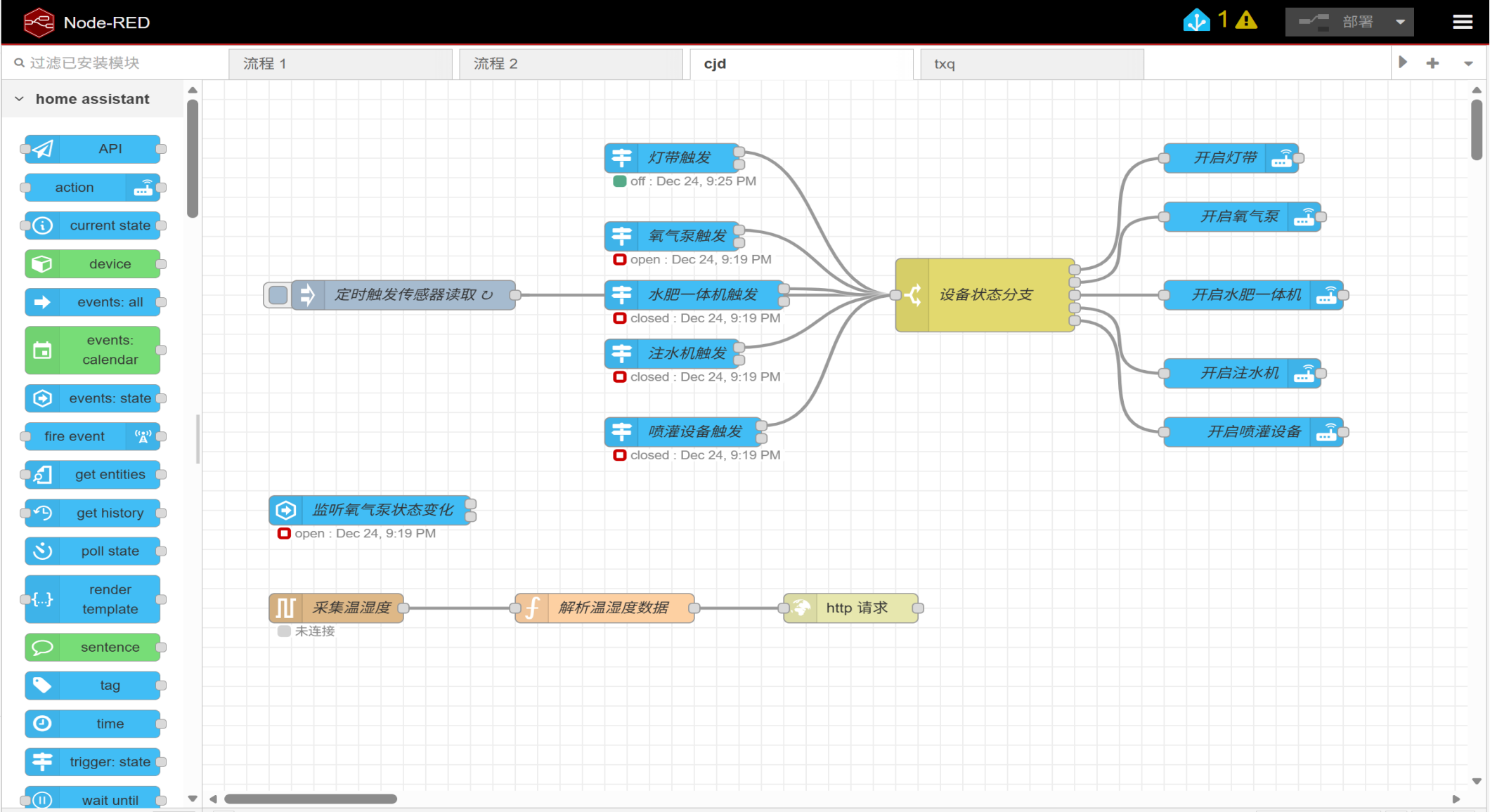Viewport: 1490px width, 812px height.
Task: Open the main hamburger menu
Action: (1463, 22)
